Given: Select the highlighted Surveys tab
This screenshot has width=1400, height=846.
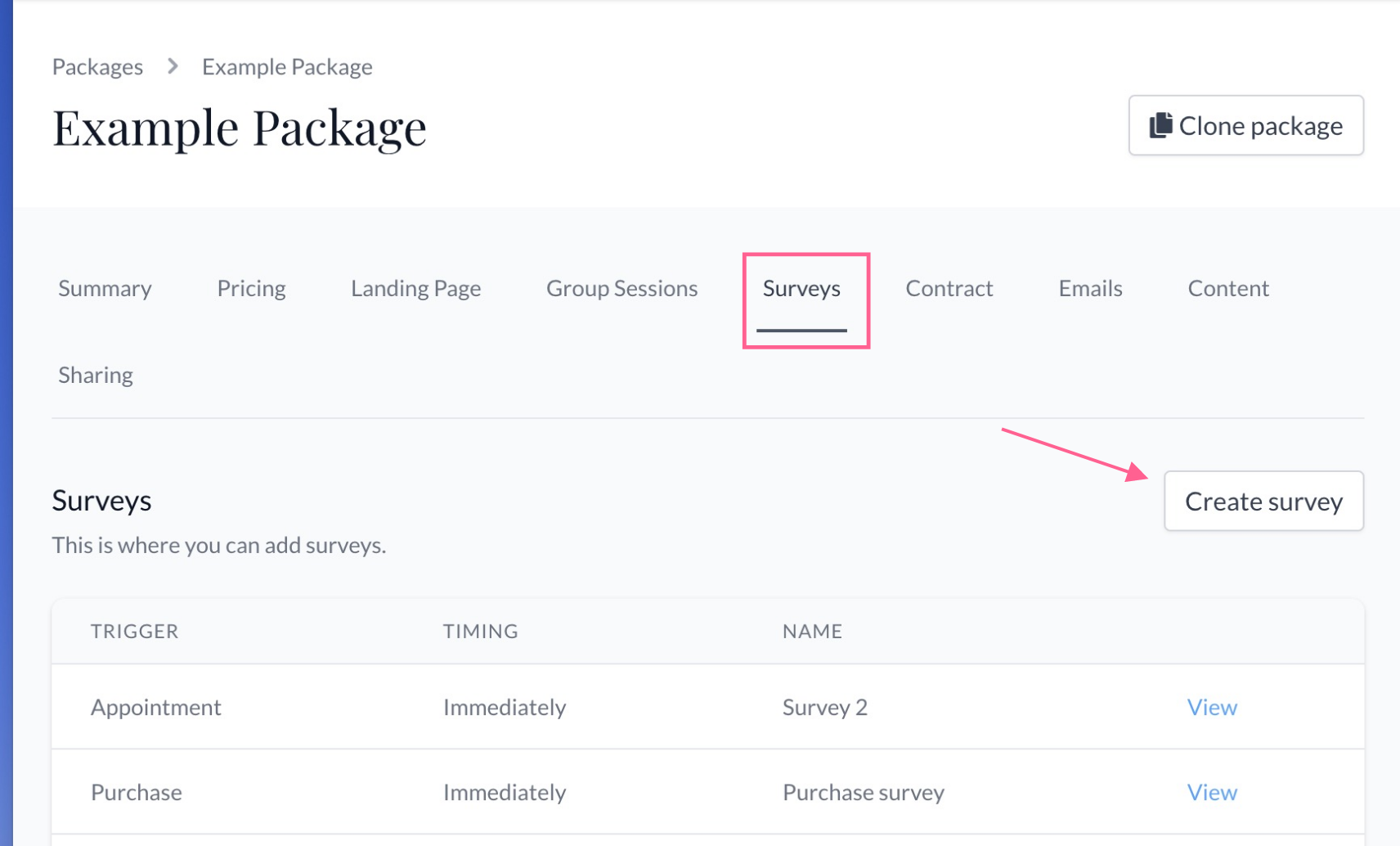Looking at the screenshot, I should tap(801, 288).
